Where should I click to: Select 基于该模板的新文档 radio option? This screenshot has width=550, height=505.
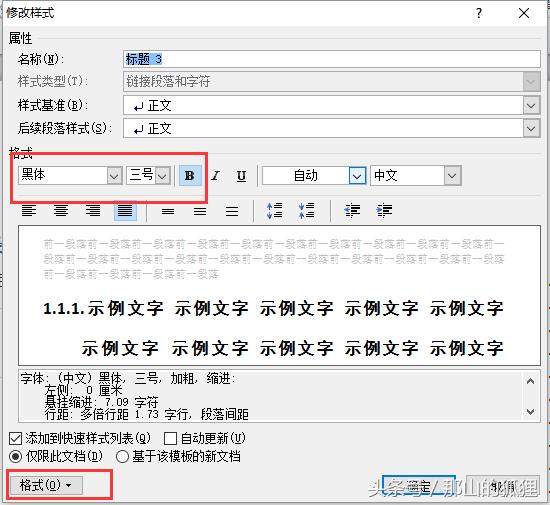click(x=122, y=457)
